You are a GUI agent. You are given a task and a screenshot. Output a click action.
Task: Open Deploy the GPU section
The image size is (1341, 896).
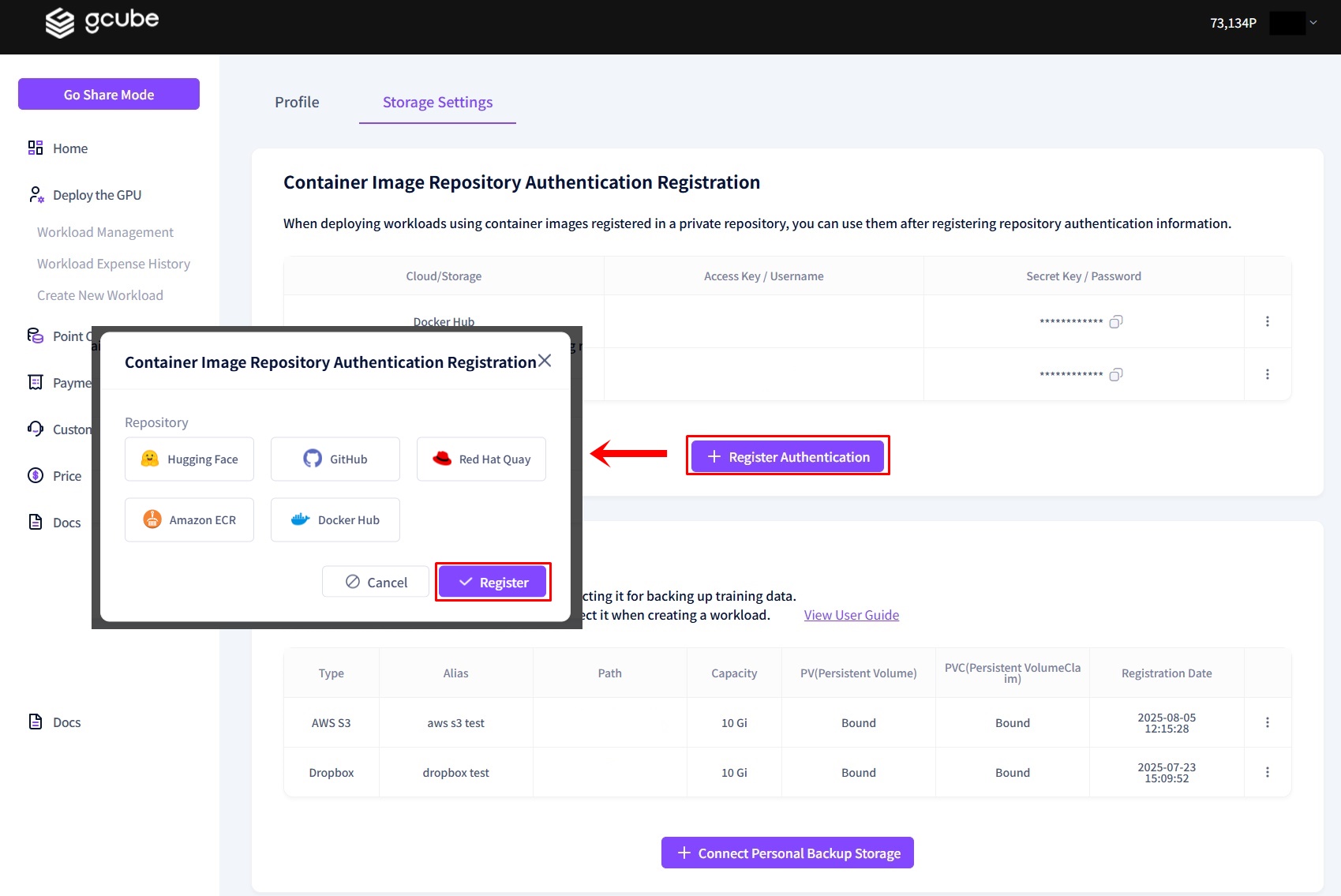point(96,195)
